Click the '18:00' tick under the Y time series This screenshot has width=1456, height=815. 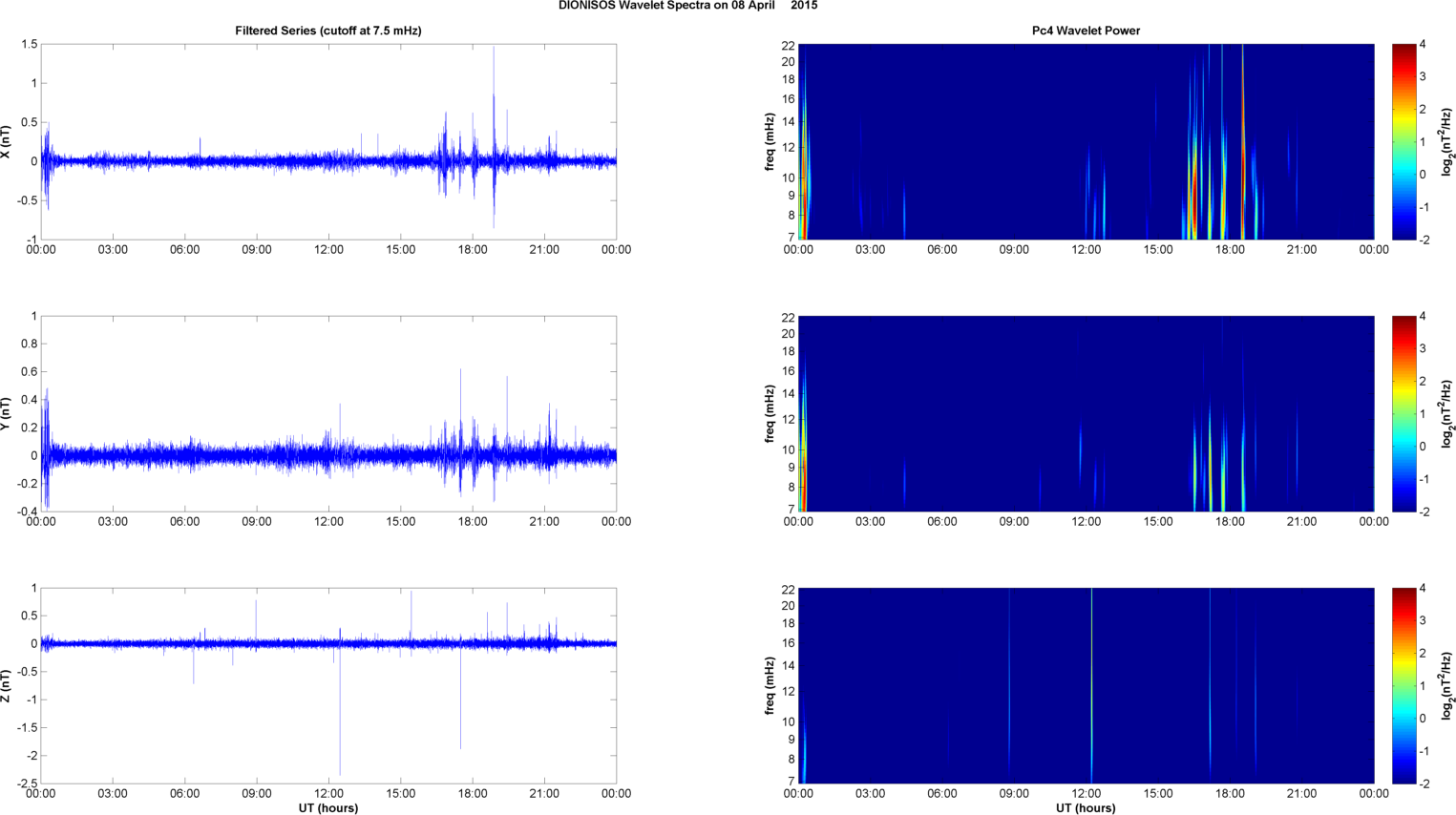pos(473,522)
